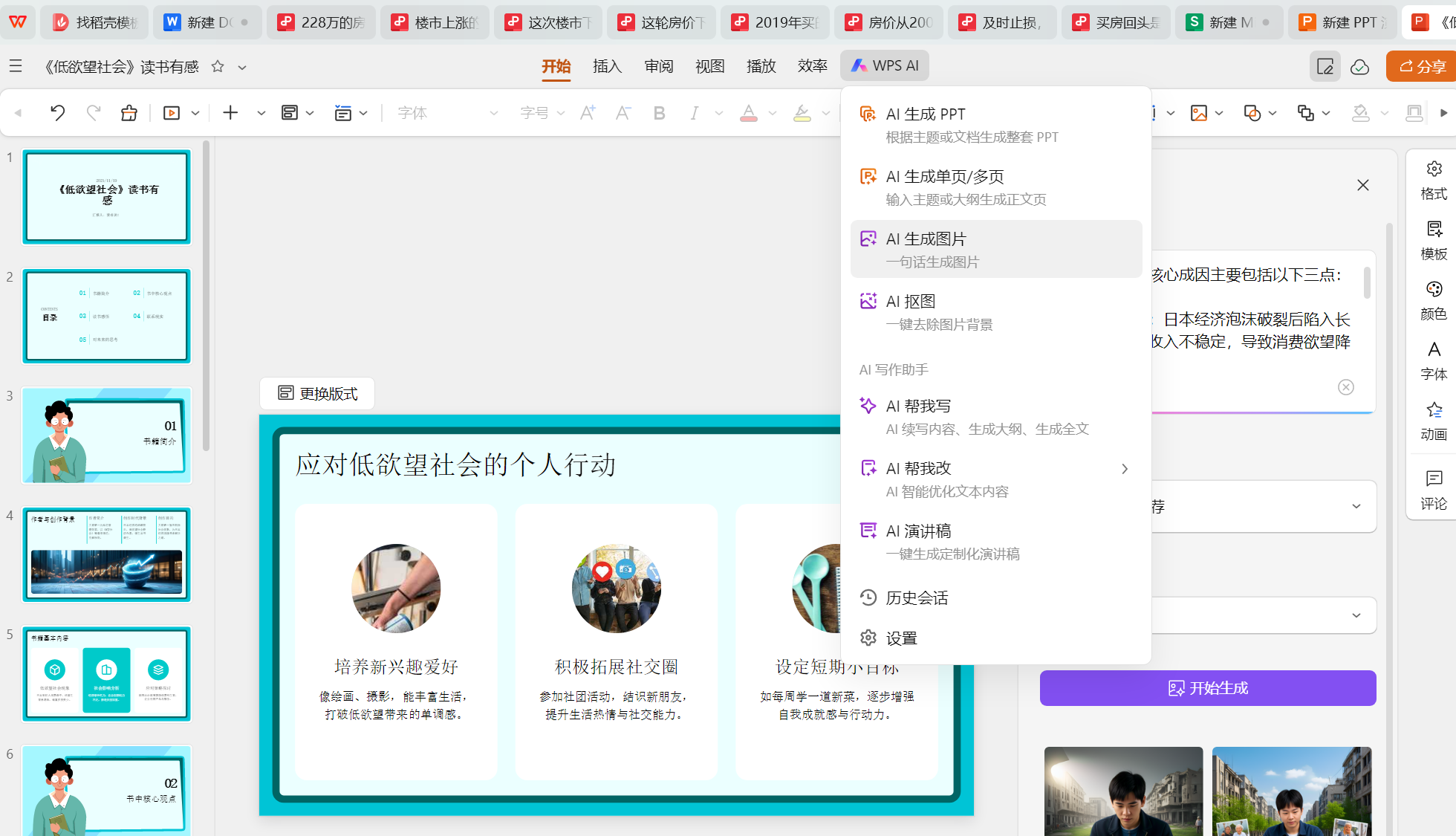The width and height of the screenshot is (1456, 836).
Task: Click the format painter icon
Action: [129, 113]
